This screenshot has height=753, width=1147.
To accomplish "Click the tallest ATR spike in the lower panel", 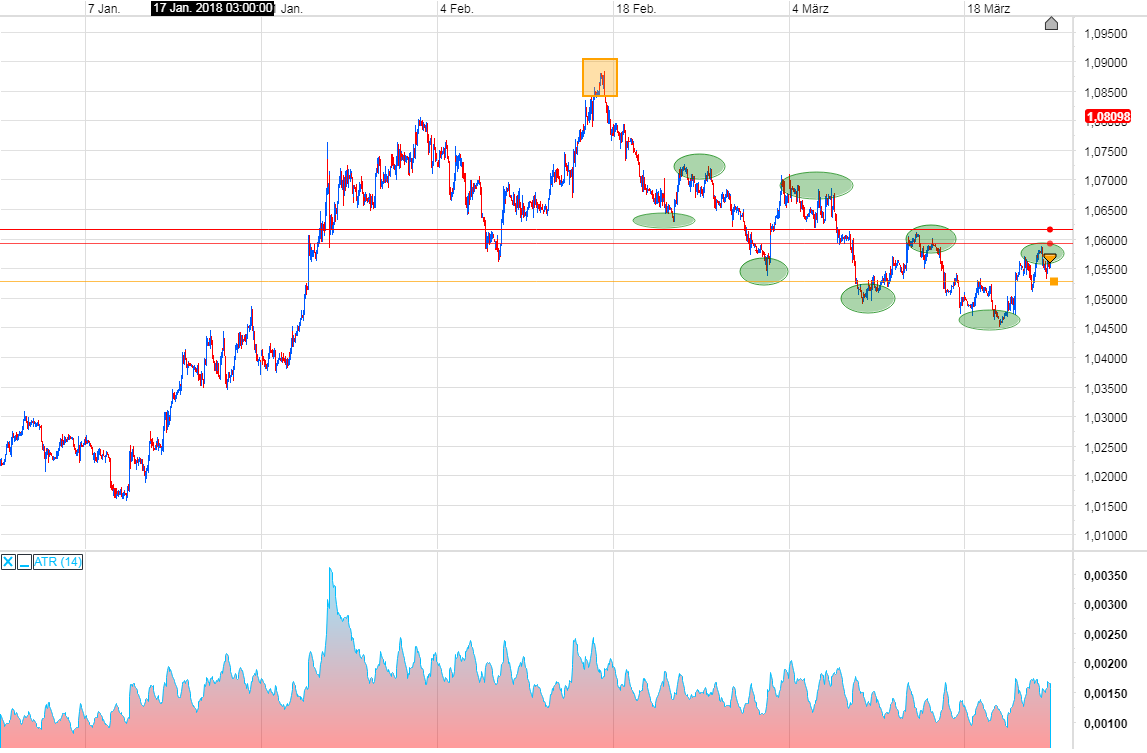I will (x=331, y=570).
